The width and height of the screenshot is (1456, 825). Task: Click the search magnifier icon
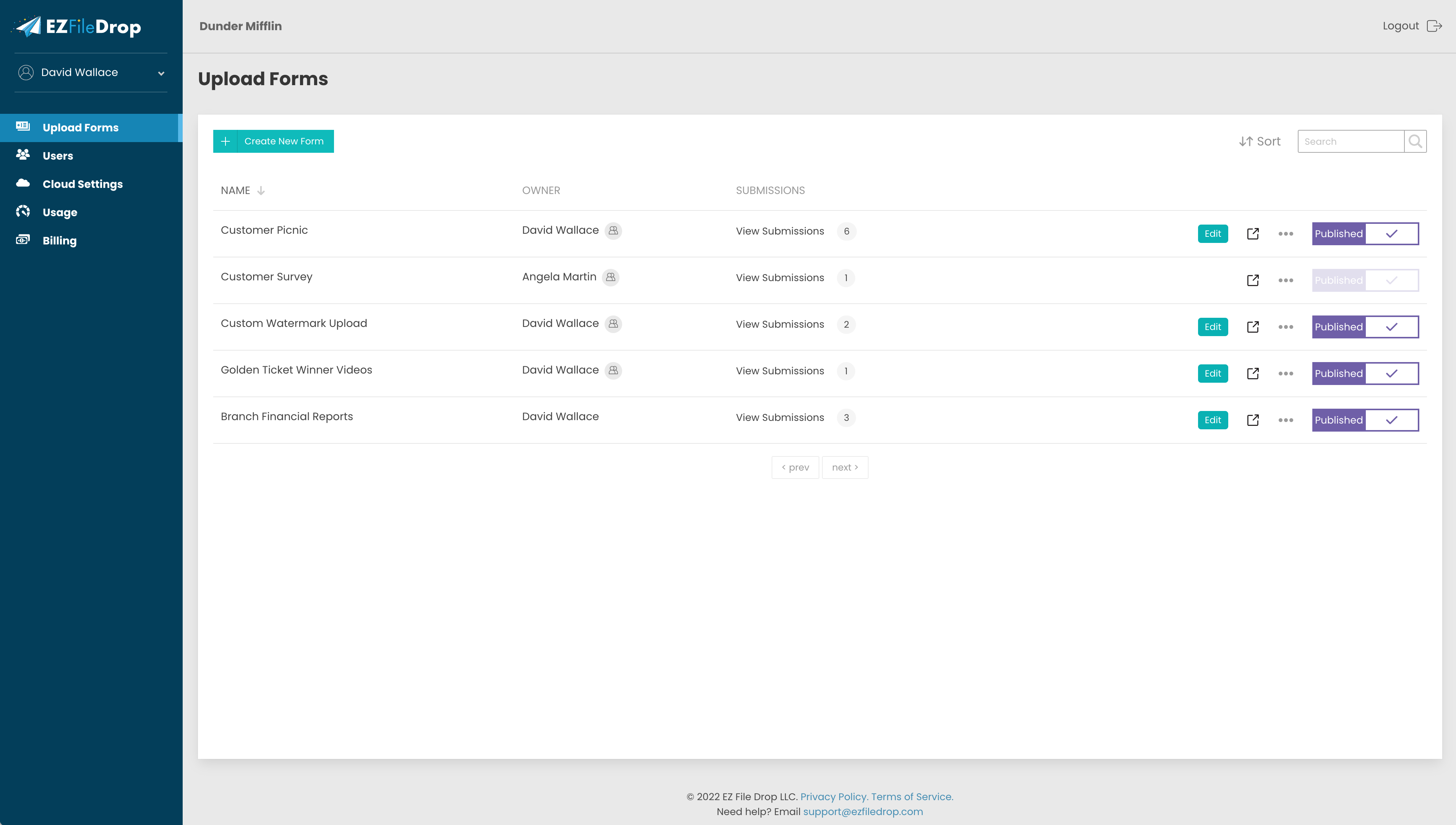pos(1415,141)
